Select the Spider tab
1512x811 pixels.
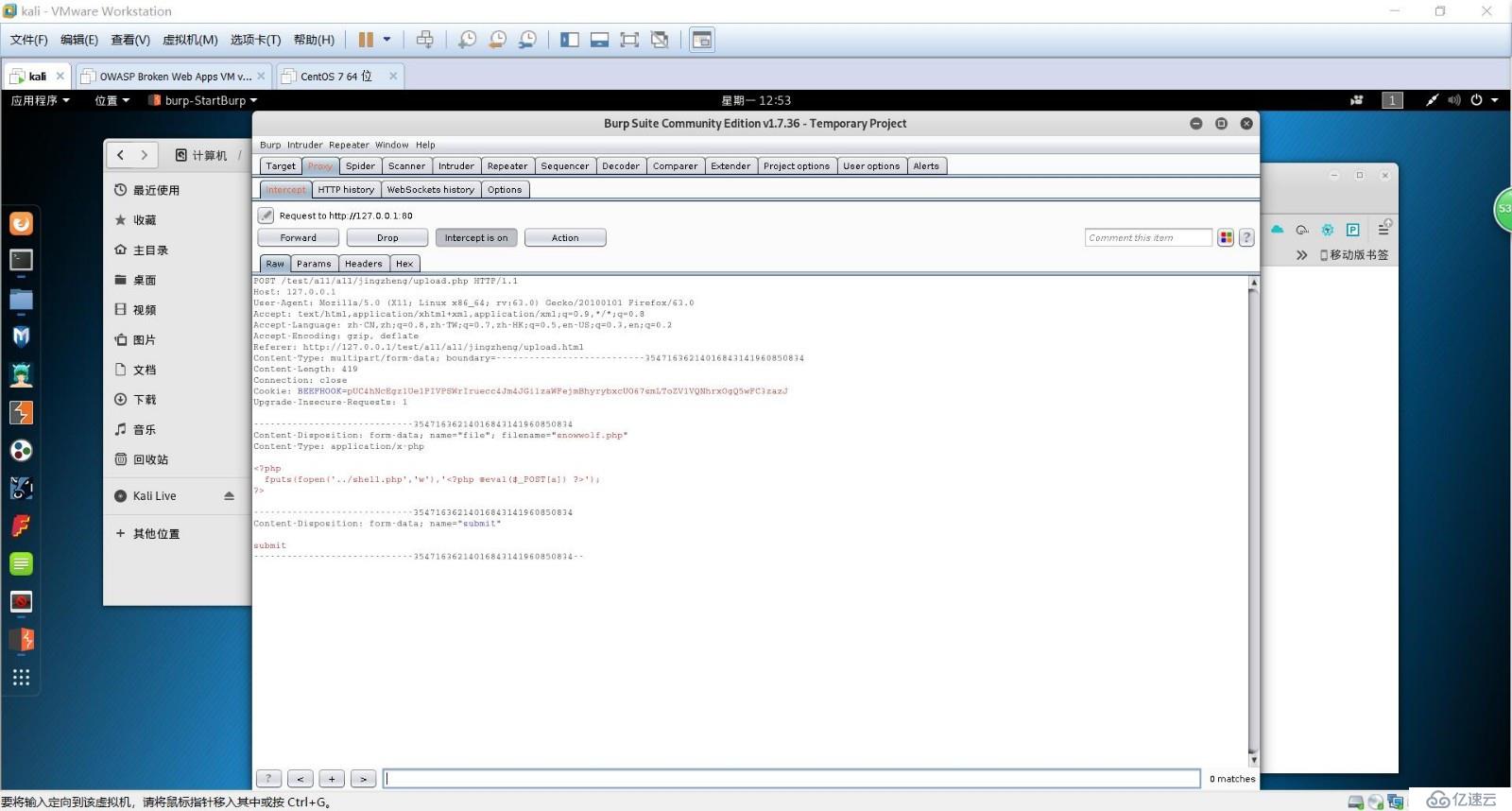(x=360, y=165)
